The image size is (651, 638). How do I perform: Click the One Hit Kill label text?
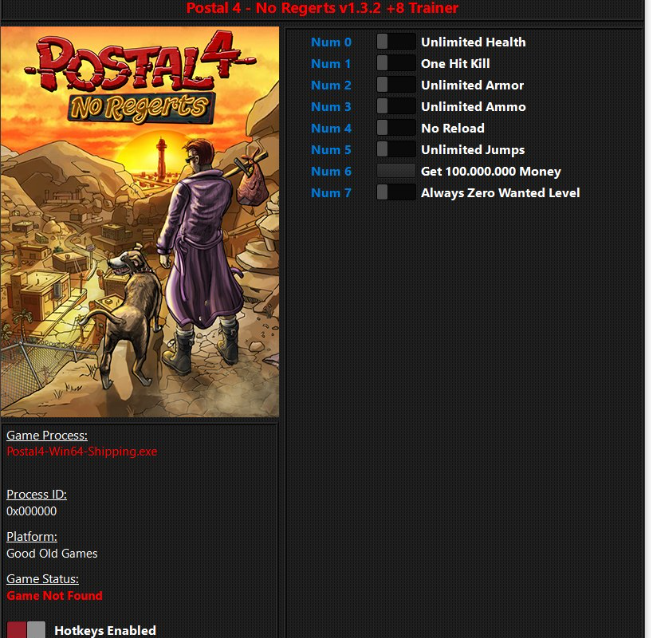click(x=455, y=64)
